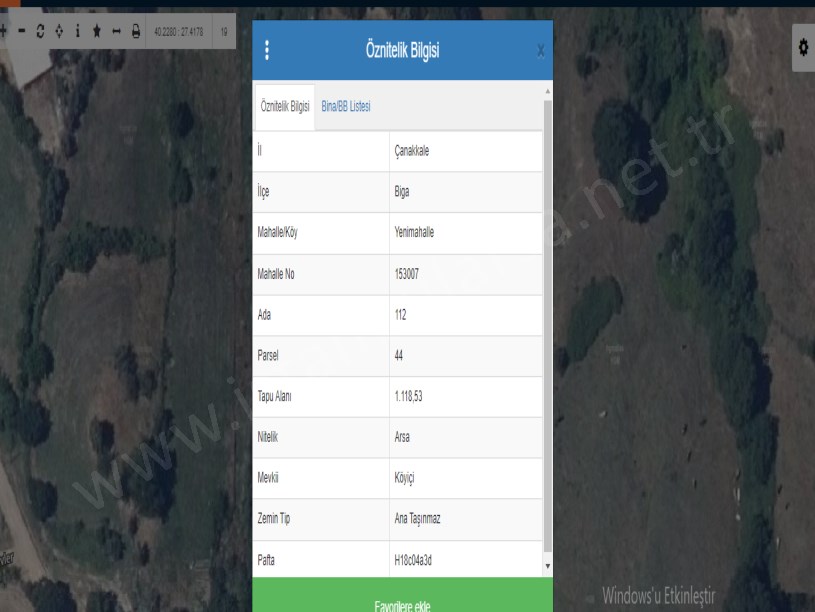Zoom out with the minus icon
The image size is (815, 612).
[21, 32]
